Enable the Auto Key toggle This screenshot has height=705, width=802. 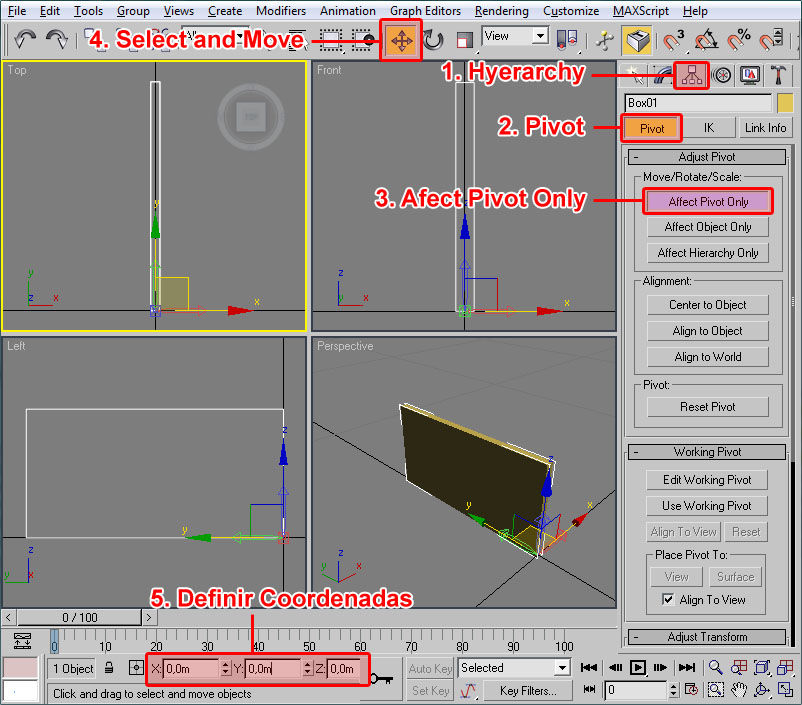[x=430, y=668]
